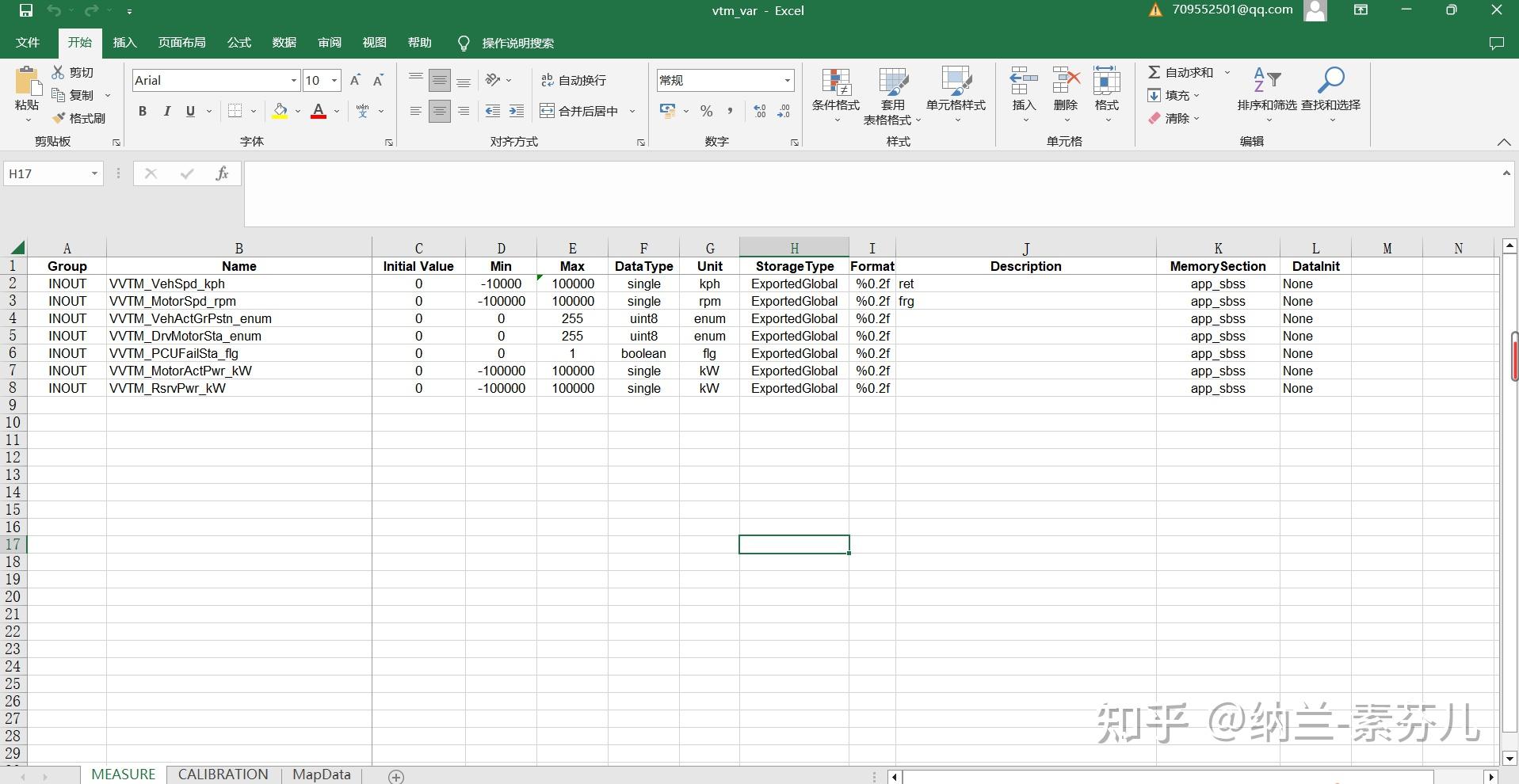Open the CALIBRATION sheet tab

[223, 774]
